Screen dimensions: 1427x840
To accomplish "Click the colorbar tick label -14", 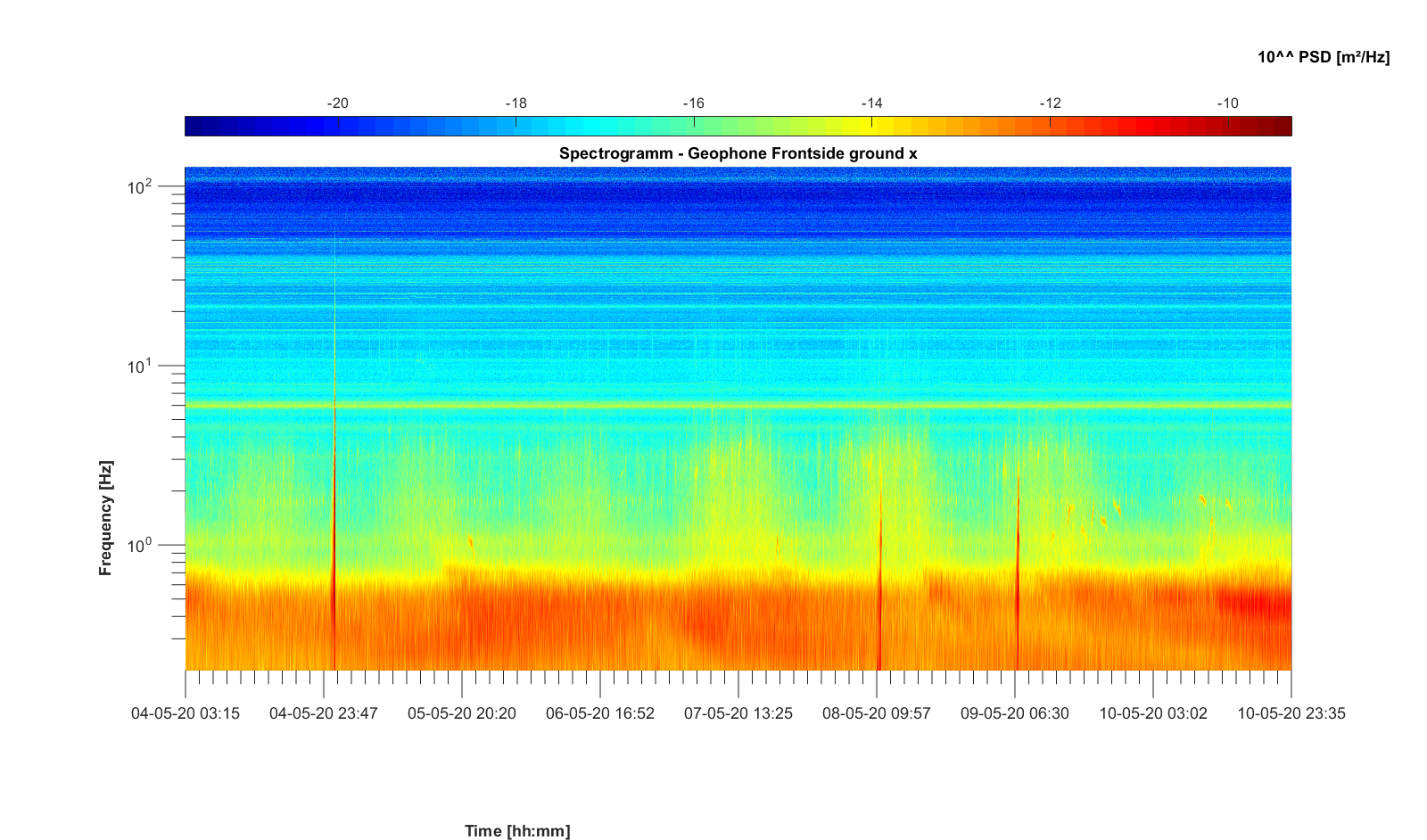I will click(x=871, y=103).
